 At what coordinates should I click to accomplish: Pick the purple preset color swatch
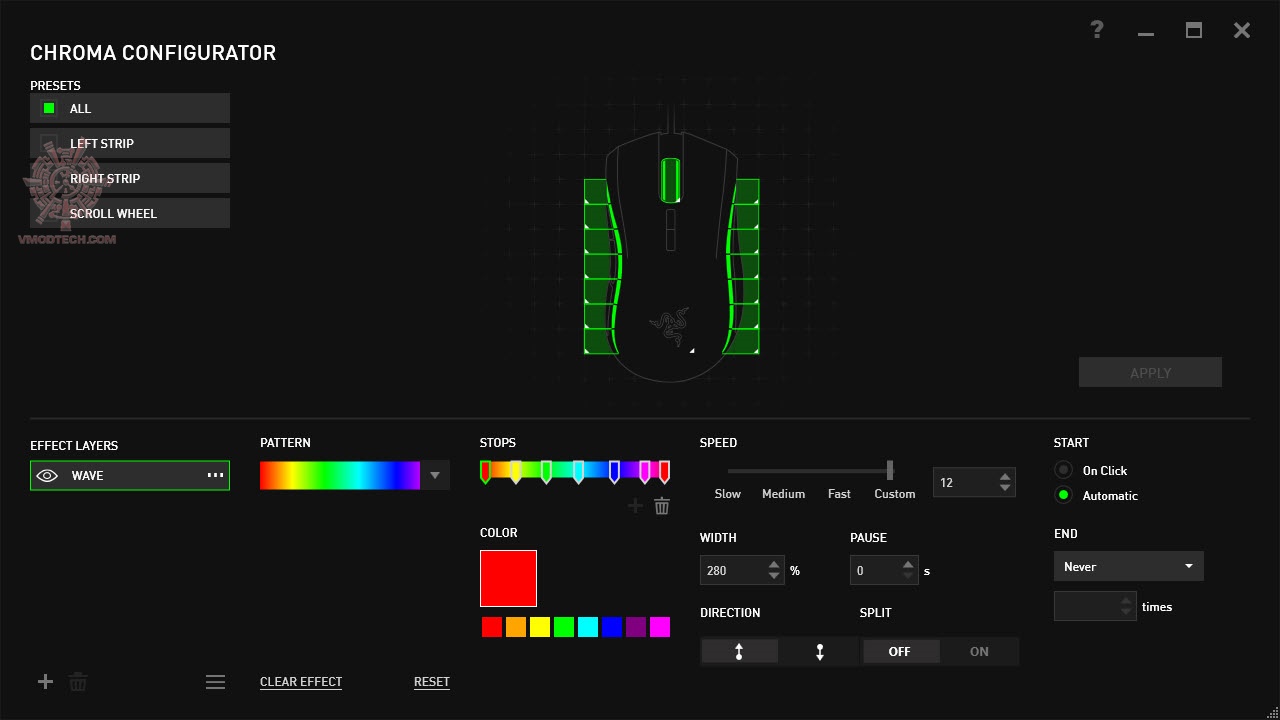[x=636, y=627]
